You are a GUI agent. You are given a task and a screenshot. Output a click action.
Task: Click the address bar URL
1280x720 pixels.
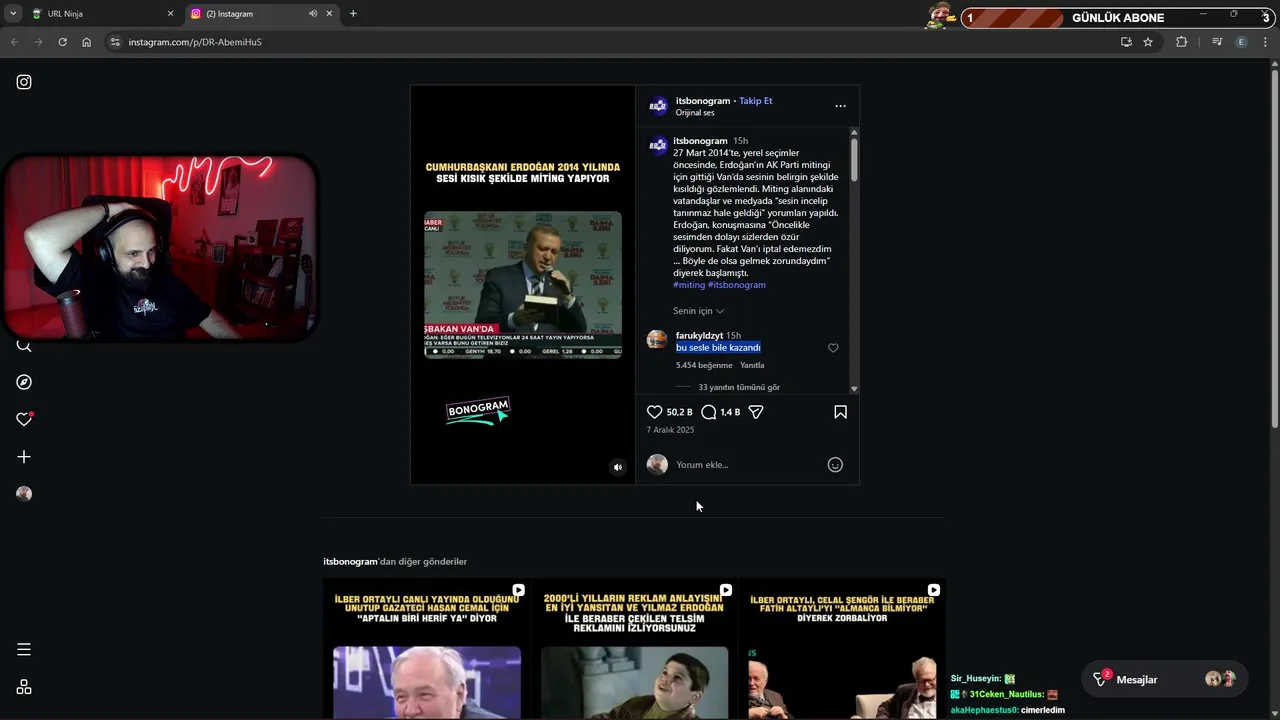pyautogui.click(x=195, y=42)
